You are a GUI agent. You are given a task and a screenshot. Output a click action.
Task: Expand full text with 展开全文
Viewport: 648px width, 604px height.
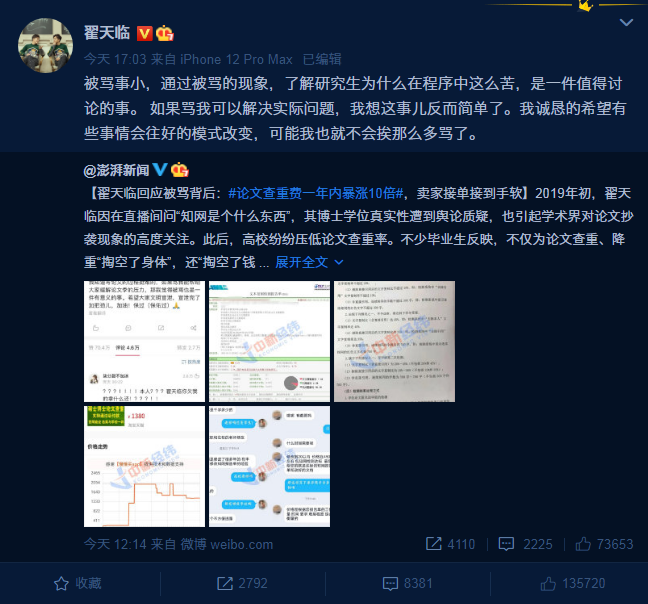(302, 262)
